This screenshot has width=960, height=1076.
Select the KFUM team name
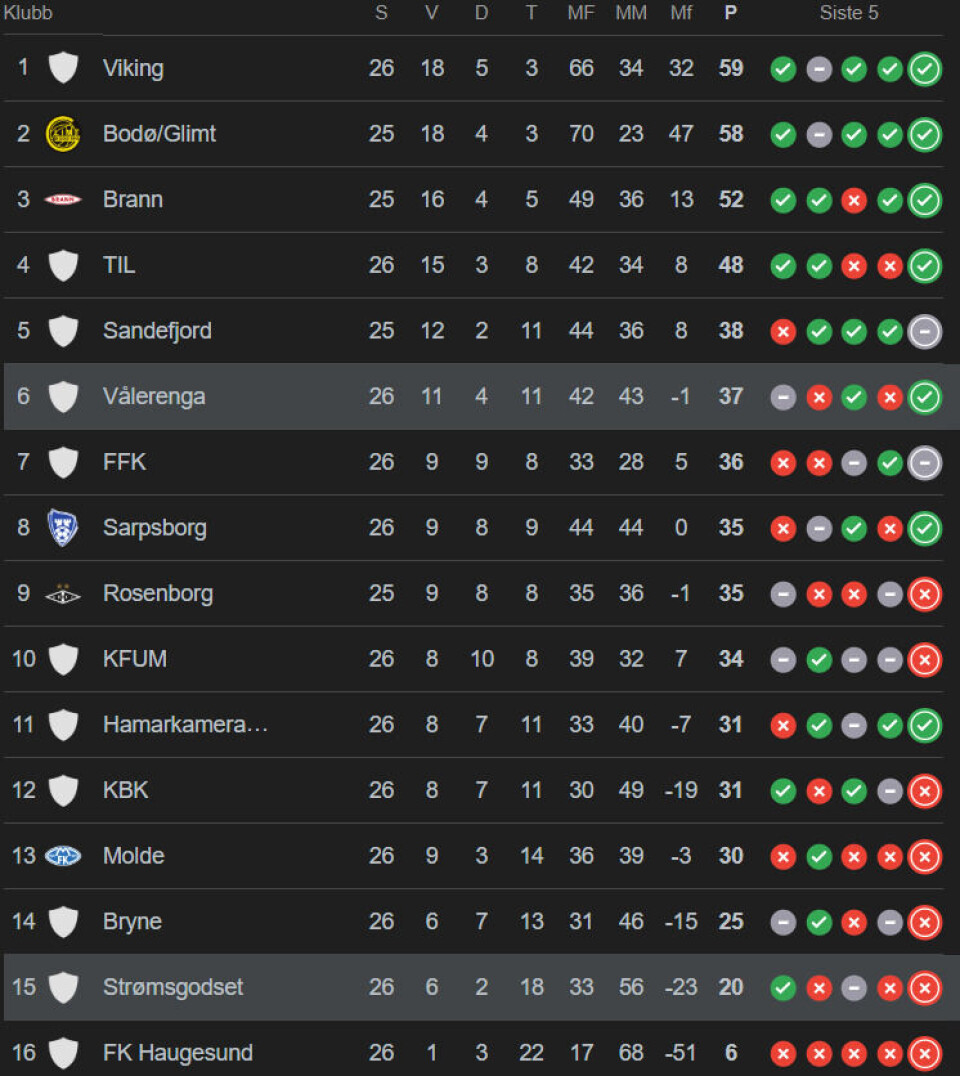pyautogui.click(x=134, y=659)
